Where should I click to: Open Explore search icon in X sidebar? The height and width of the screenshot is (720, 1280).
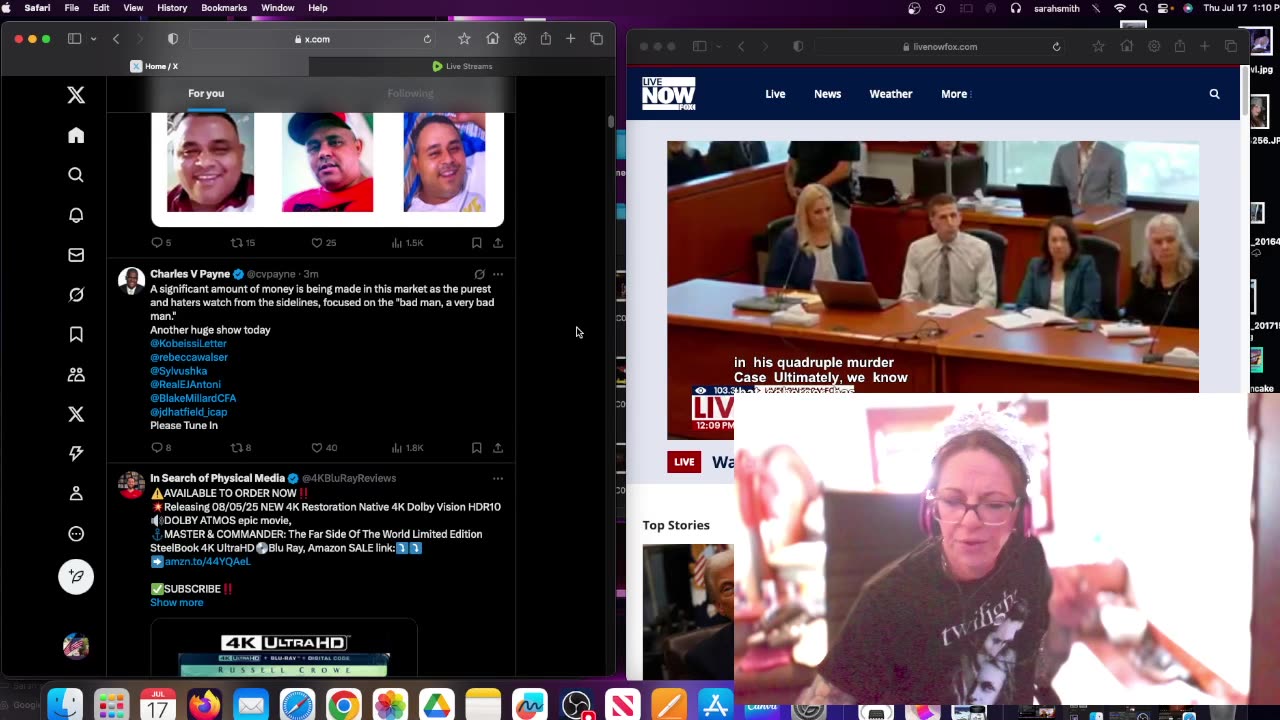pos(76,175)
